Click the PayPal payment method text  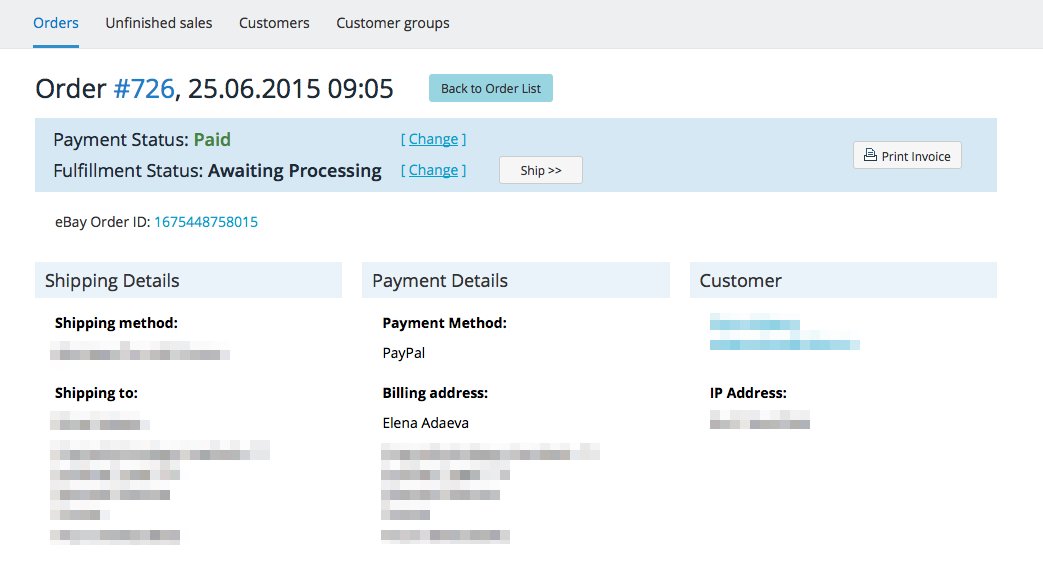pos(404,353)
